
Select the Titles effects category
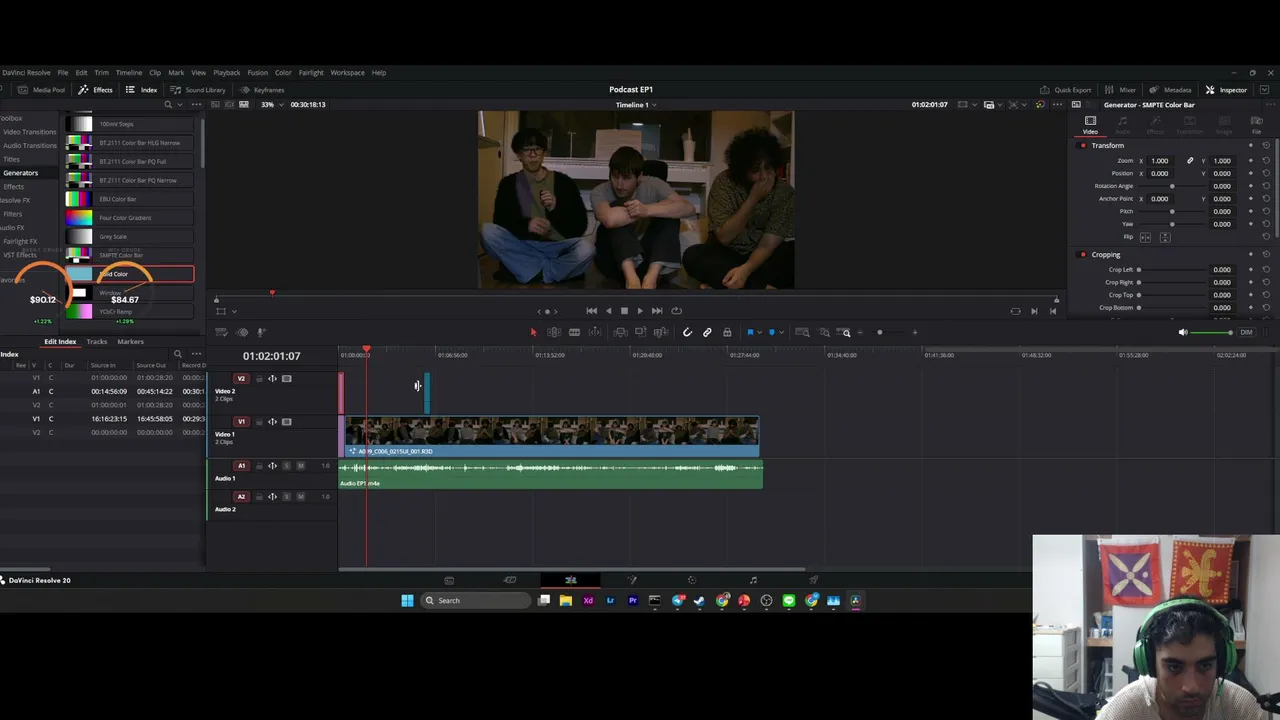11,159
